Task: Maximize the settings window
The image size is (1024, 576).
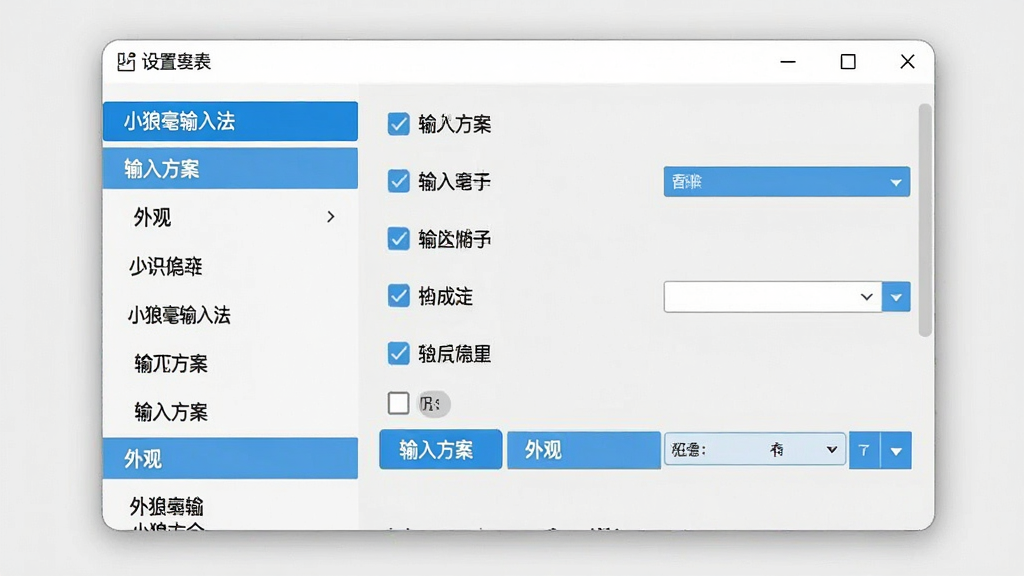Action: (848, 62)
